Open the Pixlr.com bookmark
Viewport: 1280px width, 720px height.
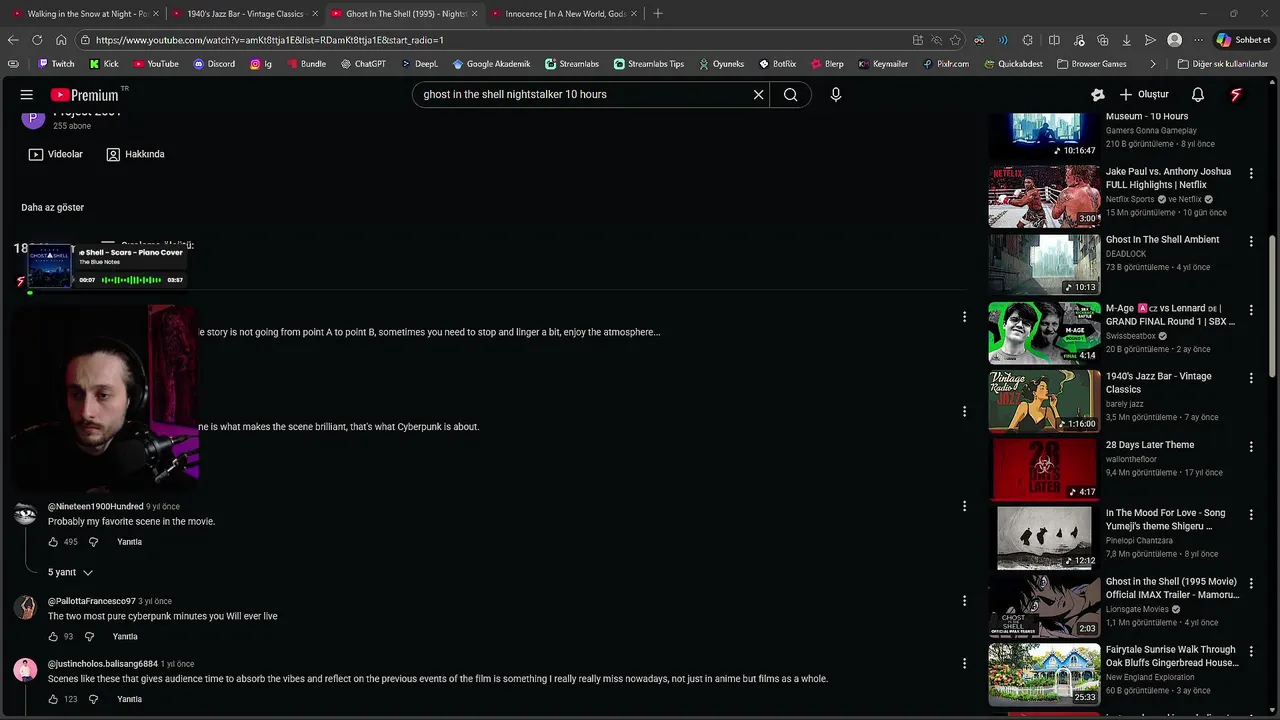(946, 64)
